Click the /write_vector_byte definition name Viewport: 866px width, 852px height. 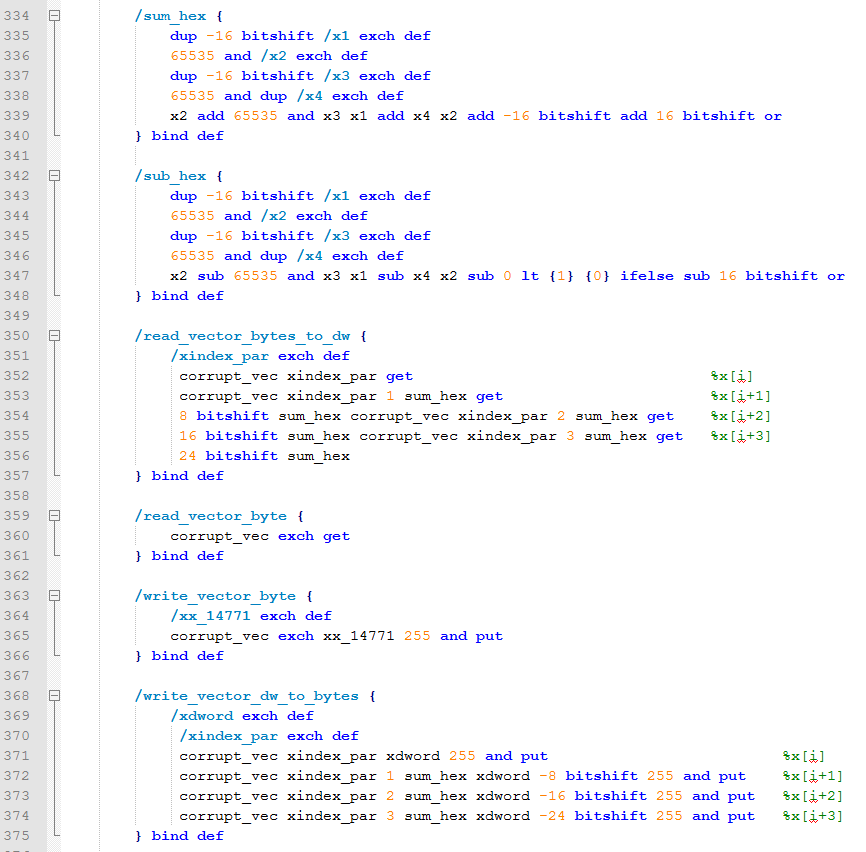click(x=215, y=596)
